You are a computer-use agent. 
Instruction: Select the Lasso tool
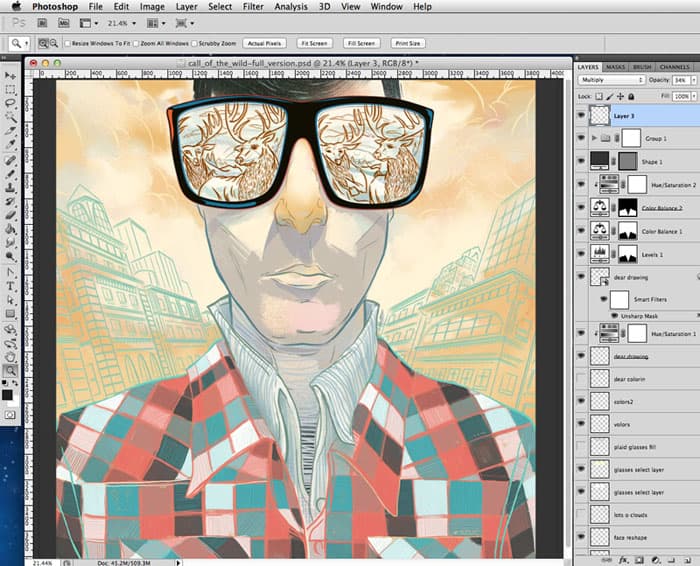(10, 104)
